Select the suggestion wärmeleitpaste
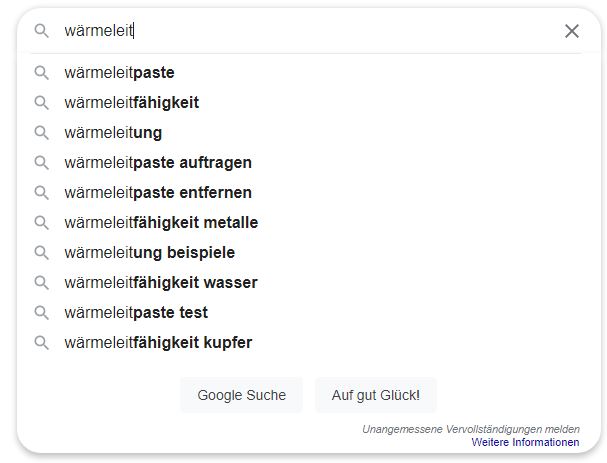The image size is (607, 463). coord(119,73)
